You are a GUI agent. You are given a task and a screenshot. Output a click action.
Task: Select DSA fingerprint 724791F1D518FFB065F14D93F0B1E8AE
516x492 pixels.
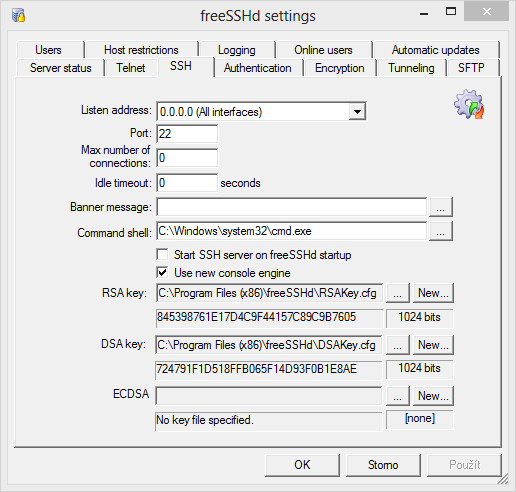coord(256,369)
